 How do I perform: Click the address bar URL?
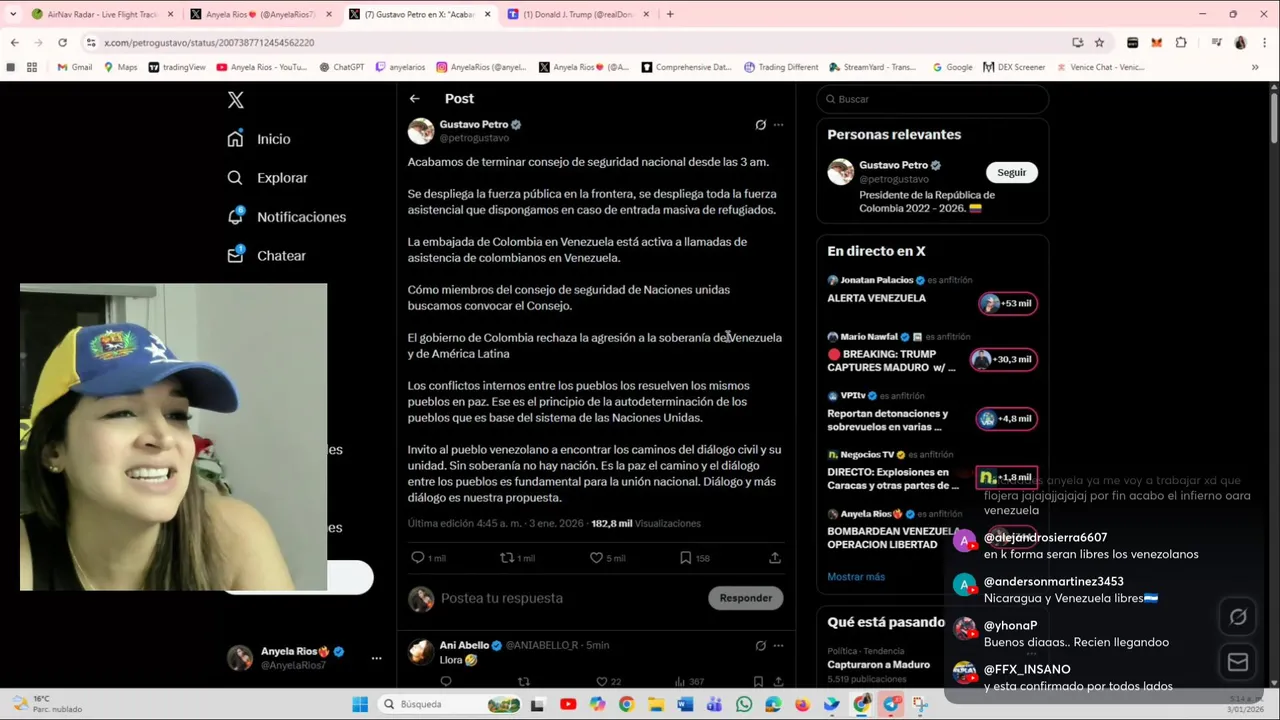tap(209, 43)
